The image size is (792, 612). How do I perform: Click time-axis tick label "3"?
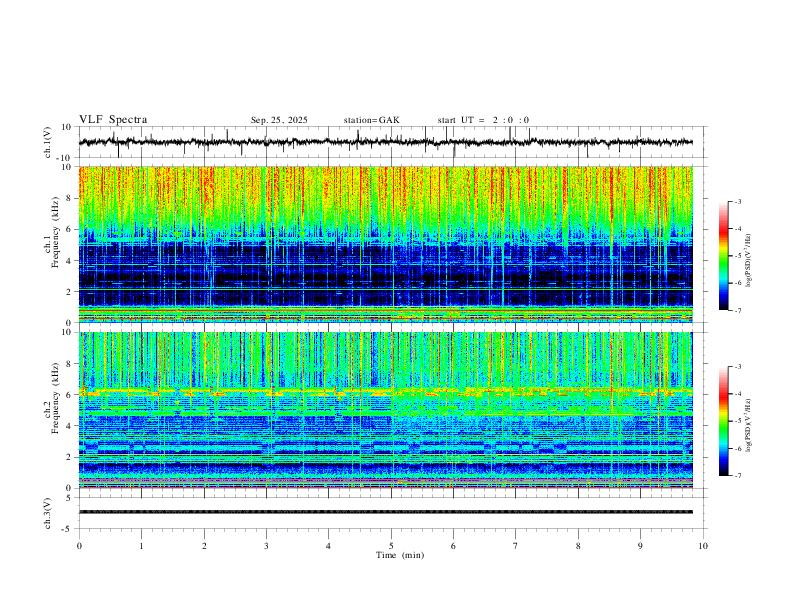(266, 546)
